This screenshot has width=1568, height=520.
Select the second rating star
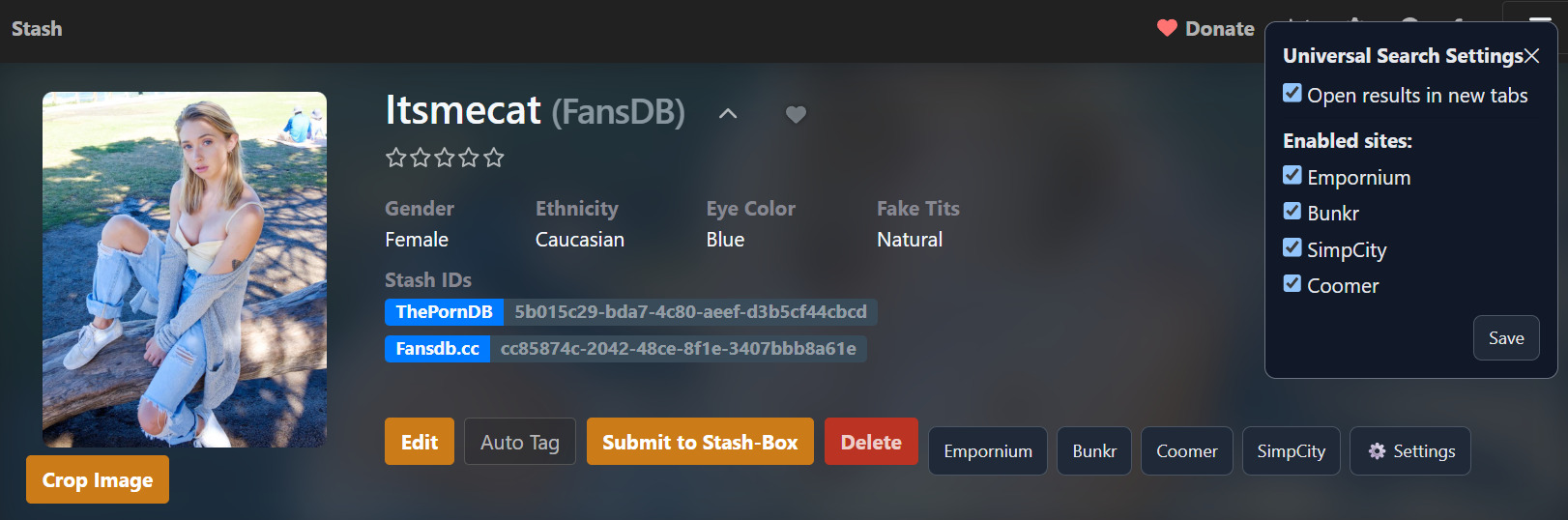(420, 158)
